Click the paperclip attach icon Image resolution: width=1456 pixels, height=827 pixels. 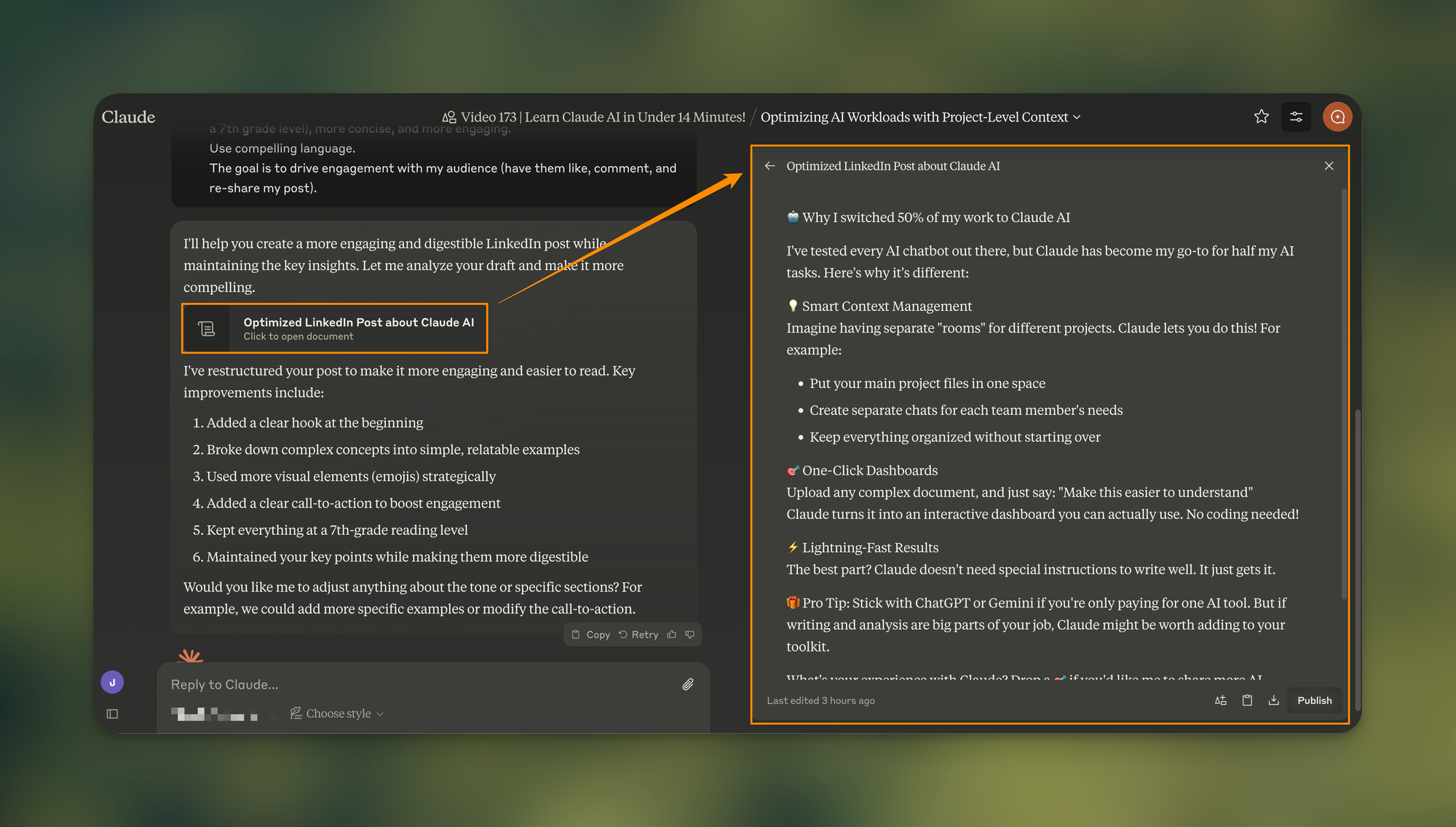(687, 684)
